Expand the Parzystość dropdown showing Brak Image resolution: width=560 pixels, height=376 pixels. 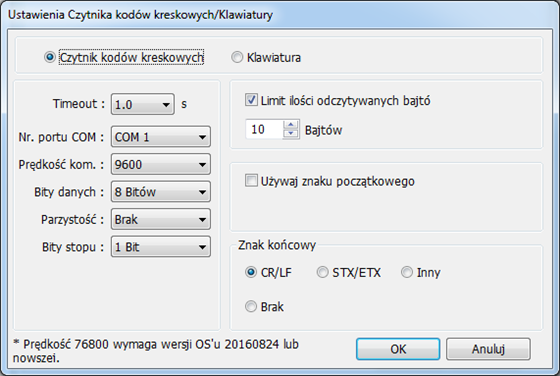coord(161,219)
